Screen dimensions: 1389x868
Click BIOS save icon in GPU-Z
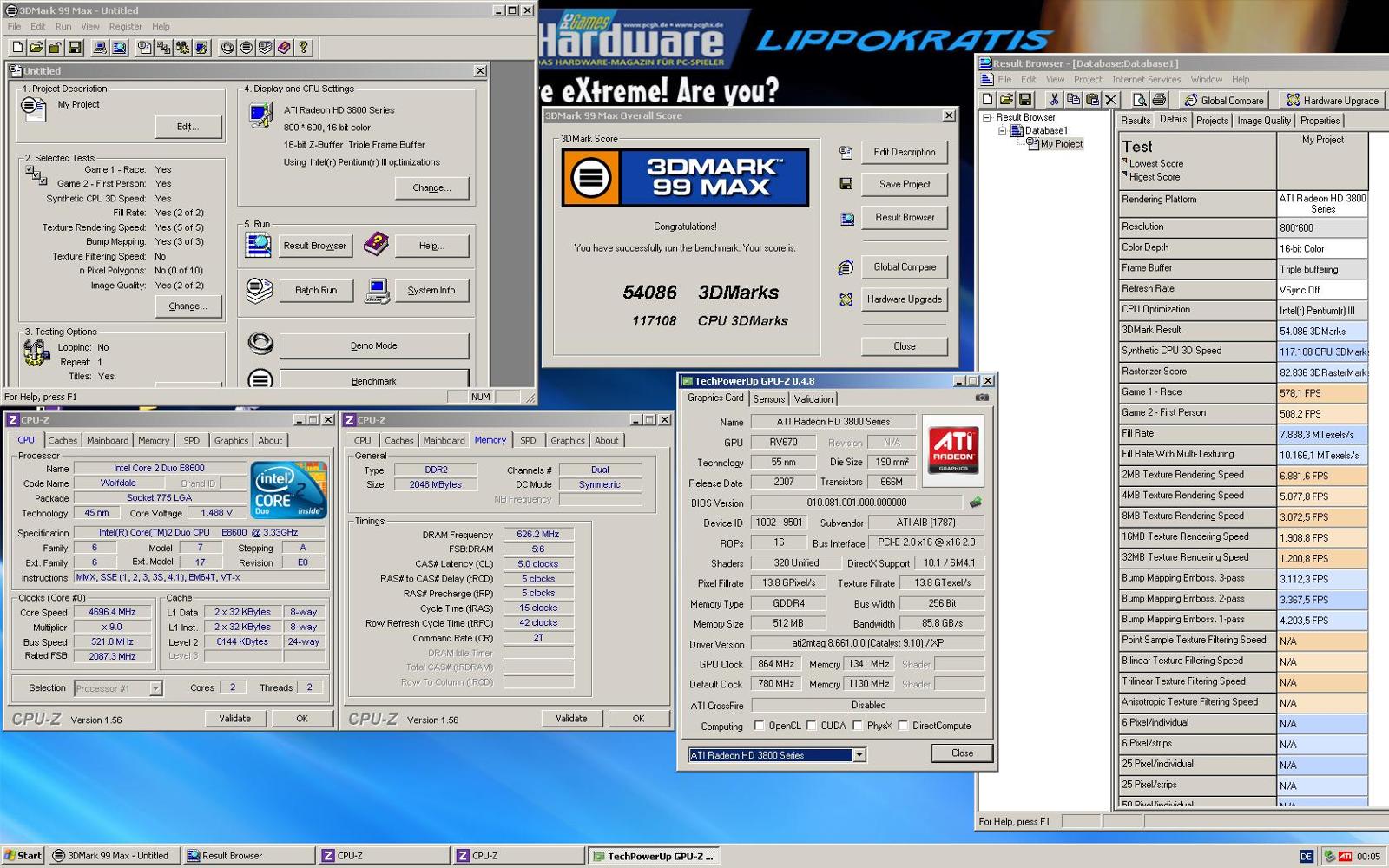pyautogui.click(x=976, y=502)
